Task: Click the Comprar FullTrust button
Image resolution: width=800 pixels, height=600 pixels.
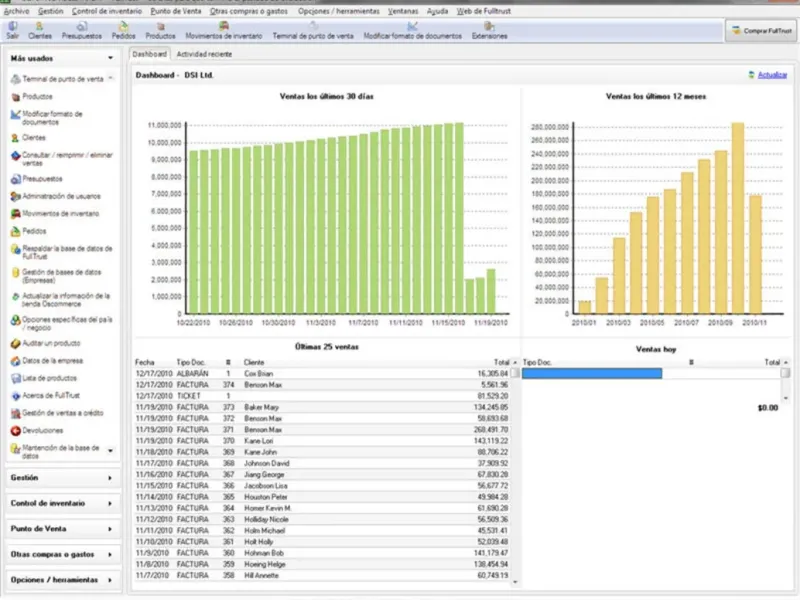Action: click(x=761, y=31)
